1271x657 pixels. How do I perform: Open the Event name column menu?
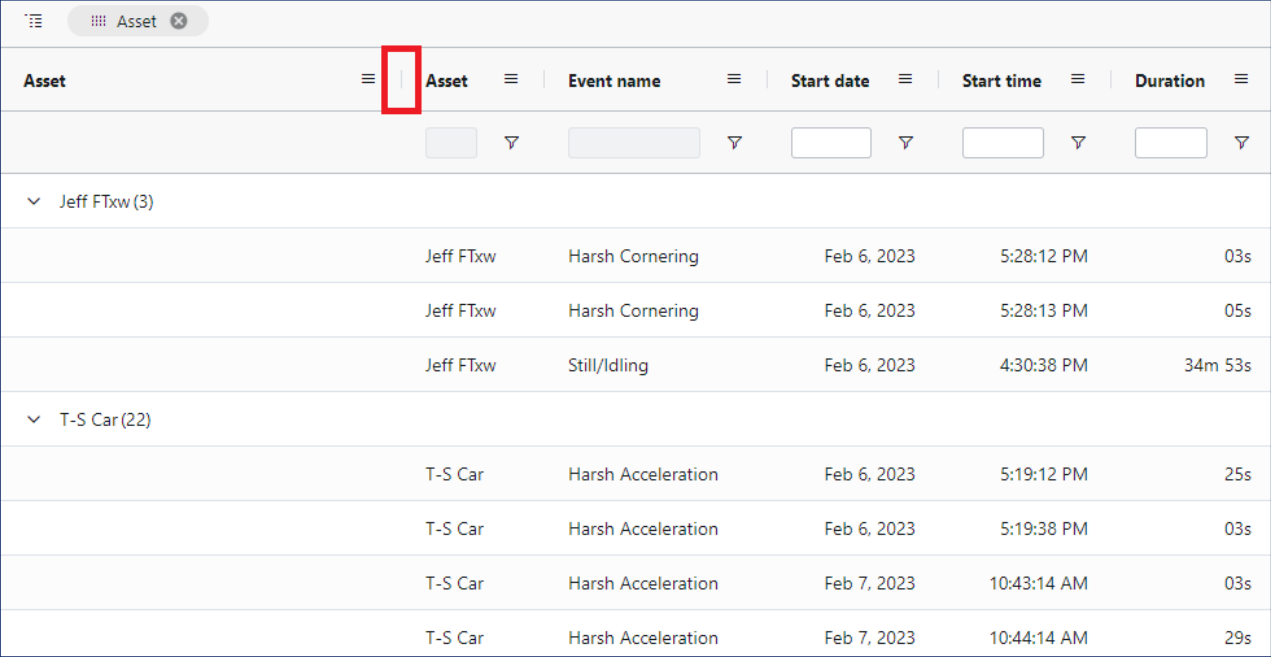click(734, 79)
